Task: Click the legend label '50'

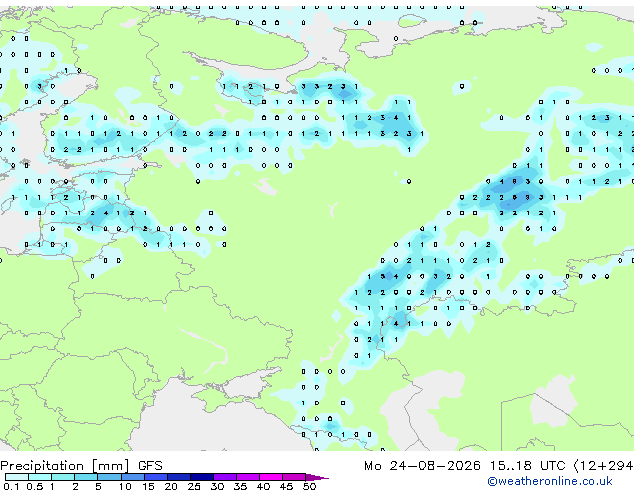Action: tap(309, 486)
